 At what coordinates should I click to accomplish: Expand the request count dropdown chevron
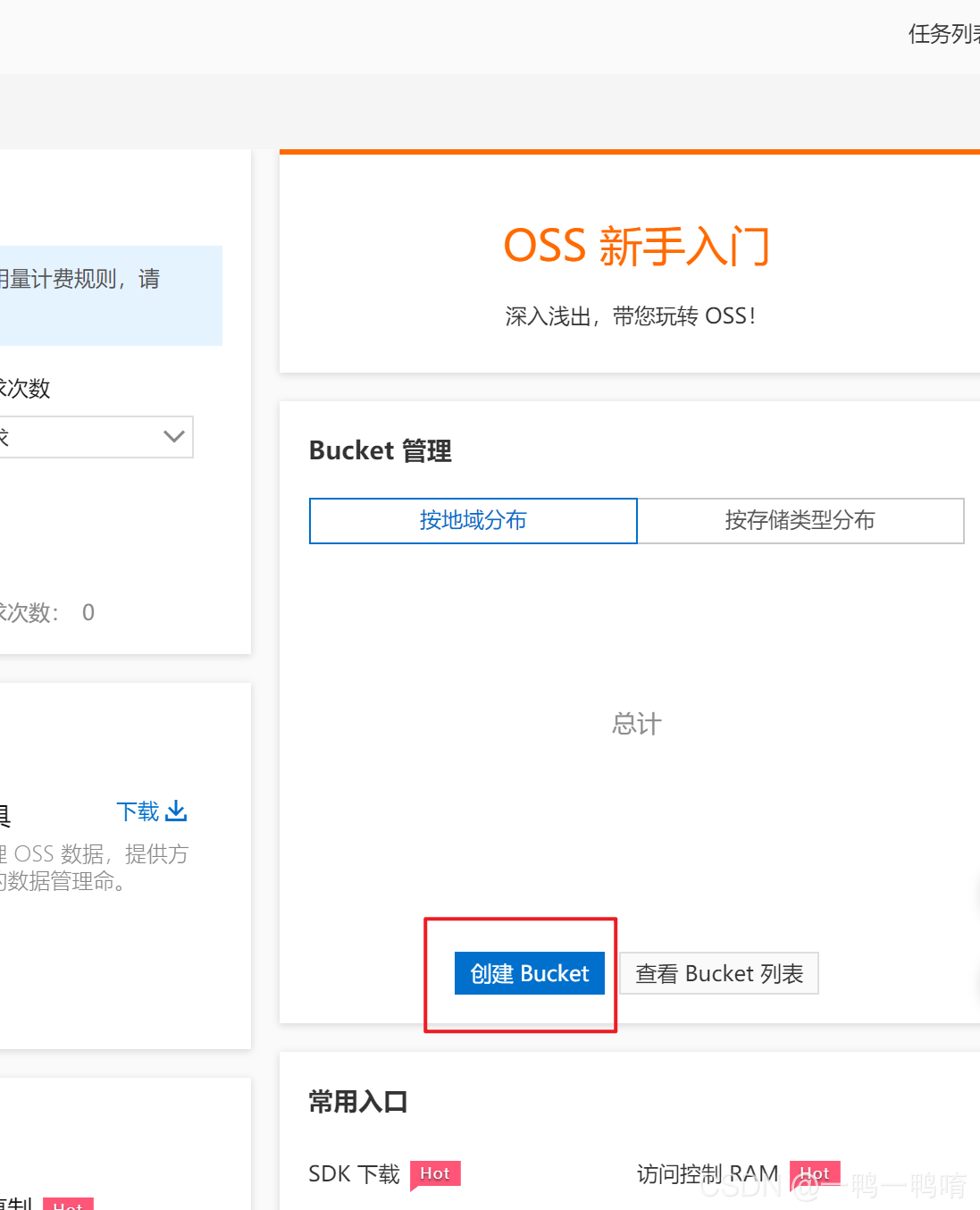174,437
